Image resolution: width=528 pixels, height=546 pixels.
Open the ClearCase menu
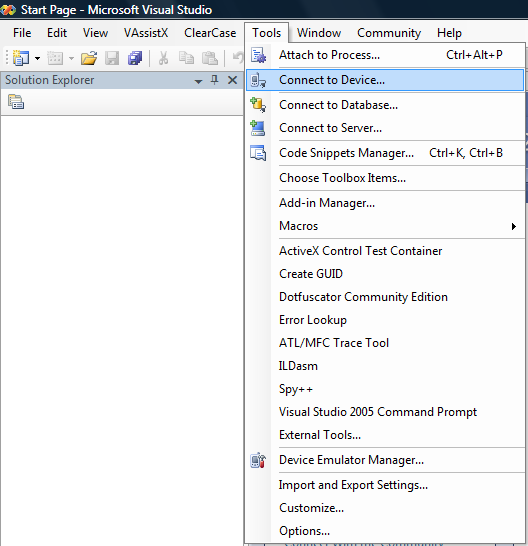(210, 33)
